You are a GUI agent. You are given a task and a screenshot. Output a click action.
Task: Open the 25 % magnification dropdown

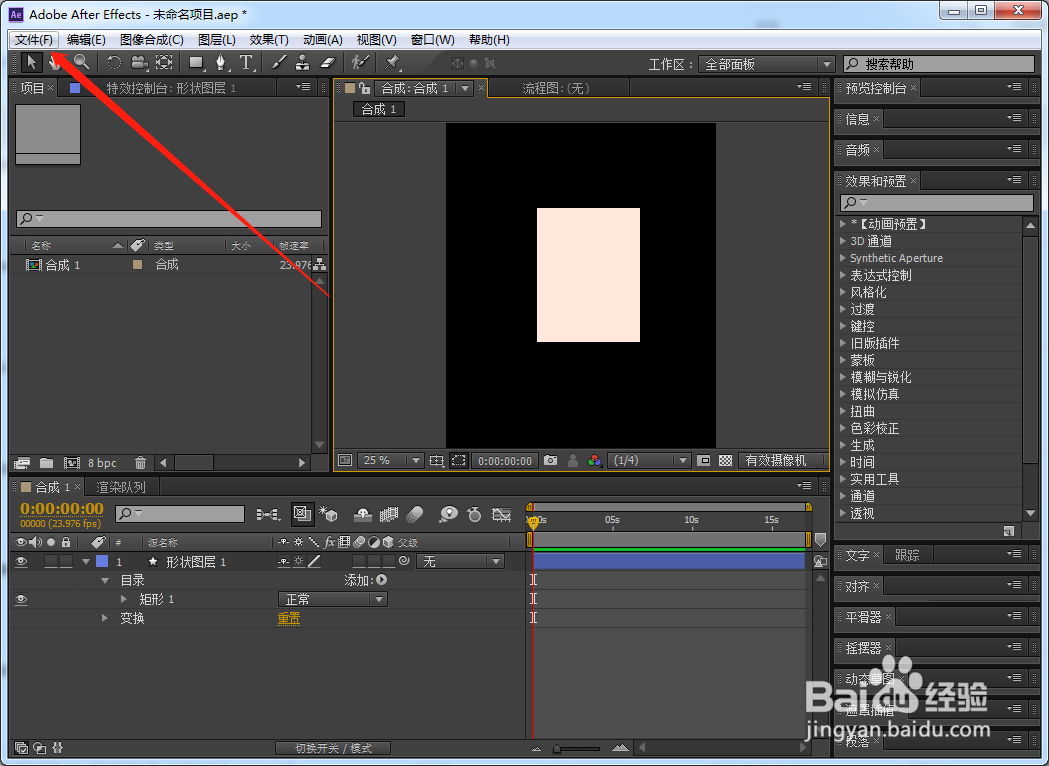(391, 461)
